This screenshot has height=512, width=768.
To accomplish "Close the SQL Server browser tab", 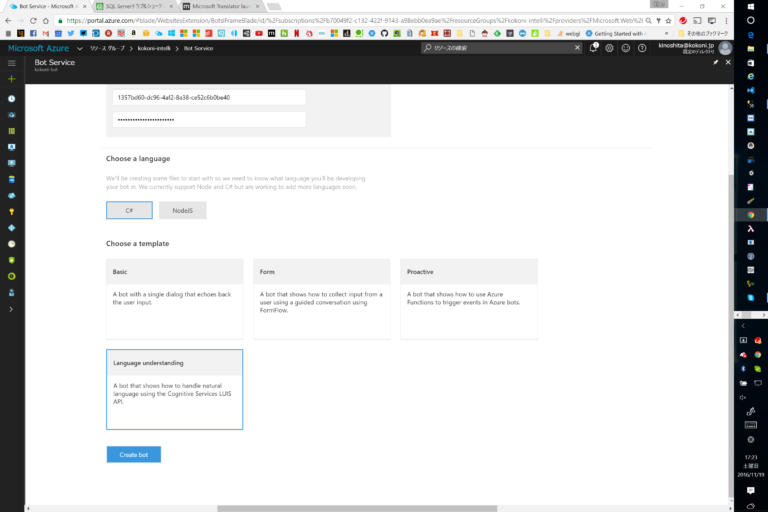I will 171,6.
